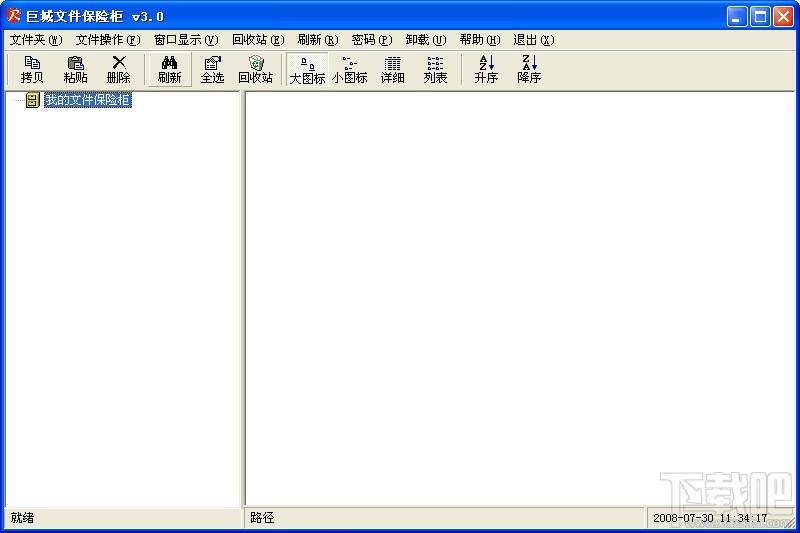Sort files with 降序 descending icon
The width and height of the screenshot is (800, 533).
[x=529, y=69]
